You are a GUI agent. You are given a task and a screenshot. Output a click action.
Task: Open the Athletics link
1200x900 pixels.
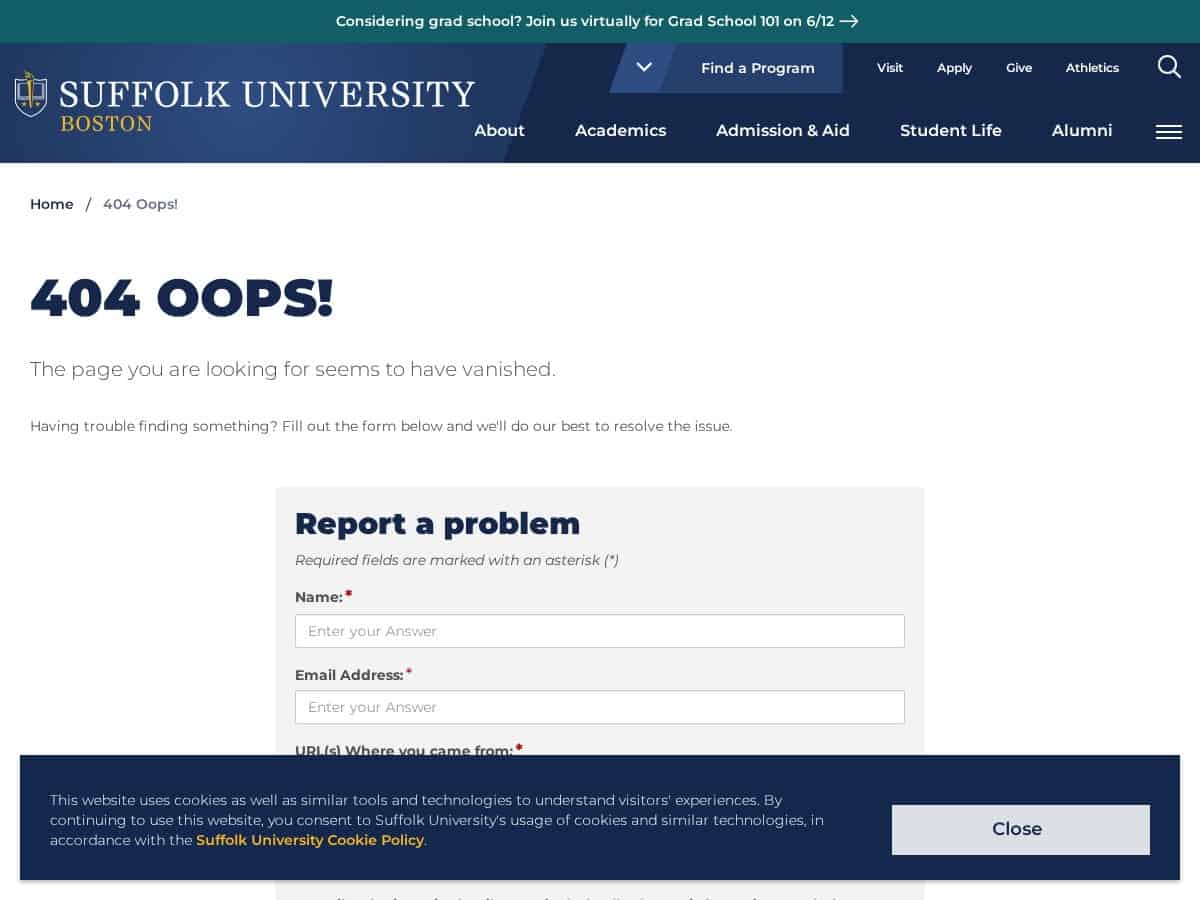[x=1092, y=68]
